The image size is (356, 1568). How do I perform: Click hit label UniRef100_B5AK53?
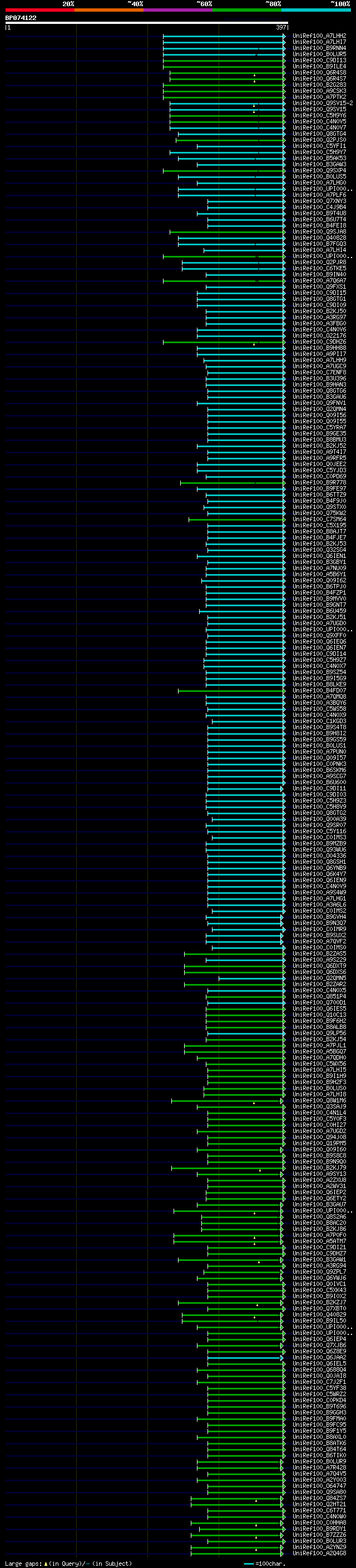click(x=319, y=159)
